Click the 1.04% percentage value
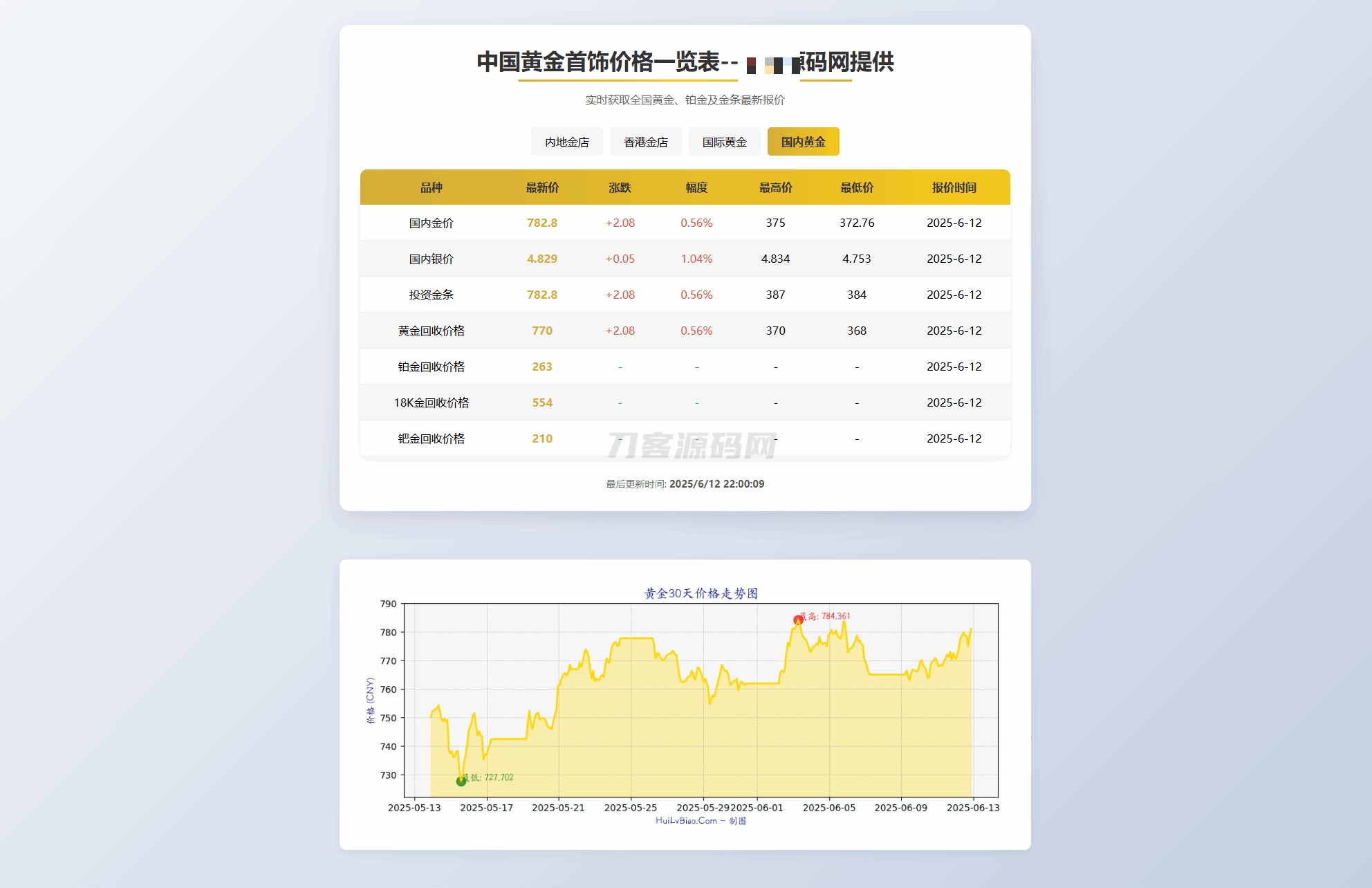1372x888 pixels. coord(696,259)
